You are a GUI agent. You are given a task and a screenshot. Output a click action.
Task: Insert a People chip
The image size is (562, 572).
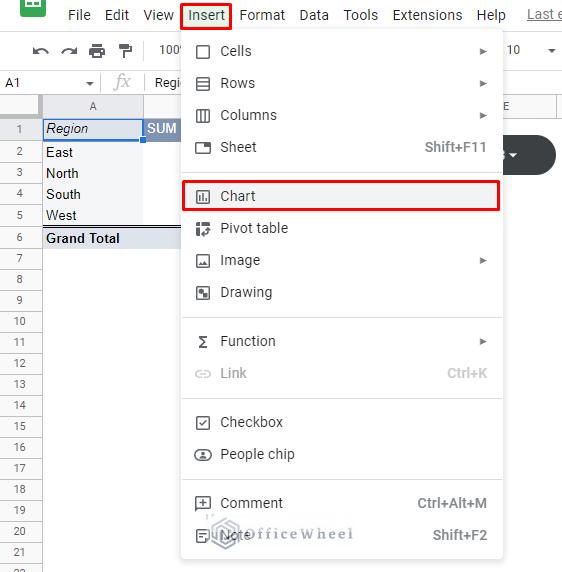point(342,455)
